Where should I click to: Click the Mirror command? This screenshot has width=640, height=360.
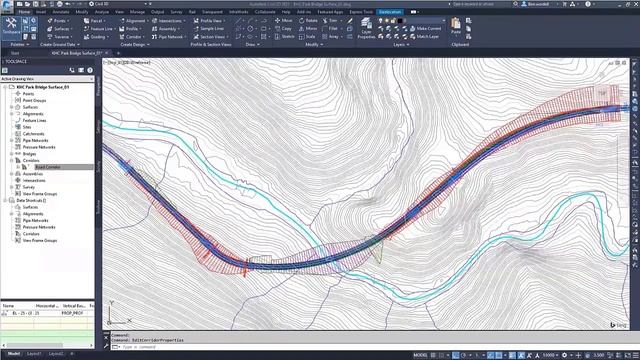coord(308,29)
